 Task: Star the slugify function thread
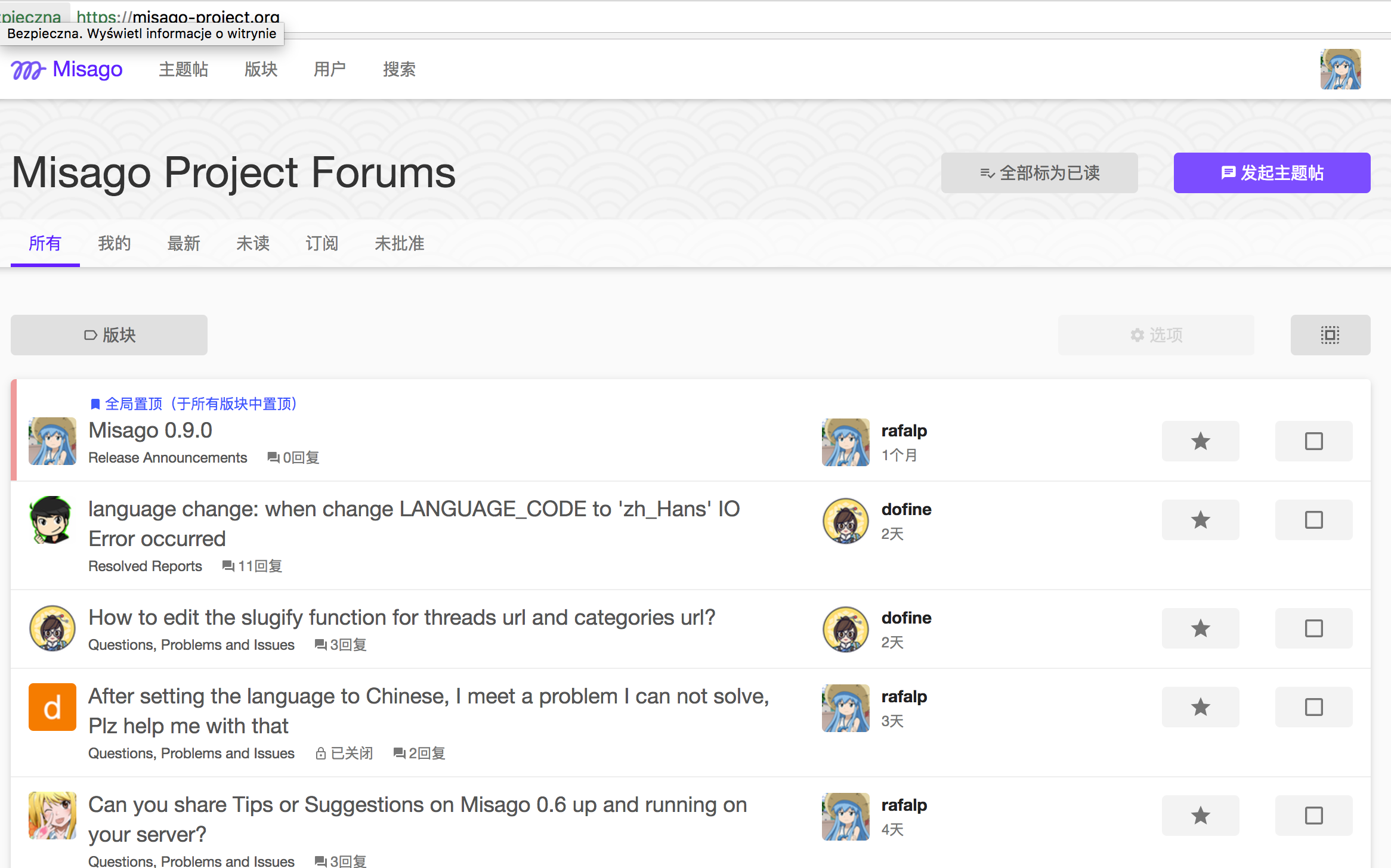point(1200,628)
